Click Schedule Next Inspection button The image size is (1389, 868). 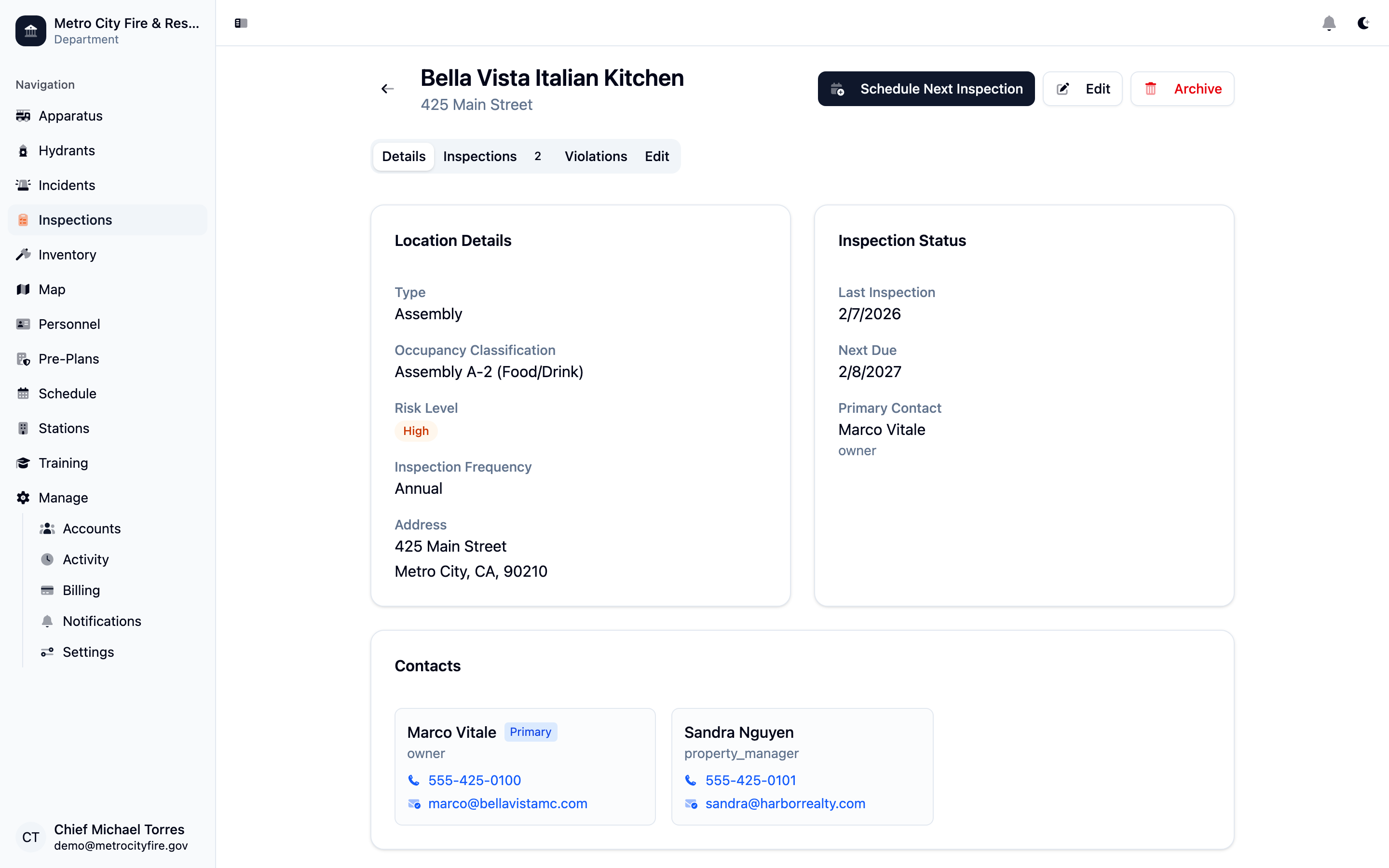point(926,88)
